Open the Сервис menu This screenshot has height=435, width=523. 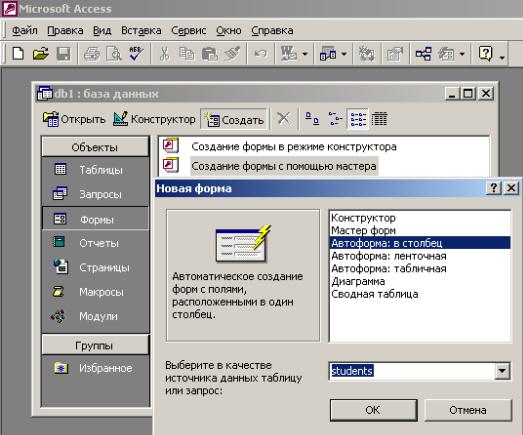[x=188, y=30]
